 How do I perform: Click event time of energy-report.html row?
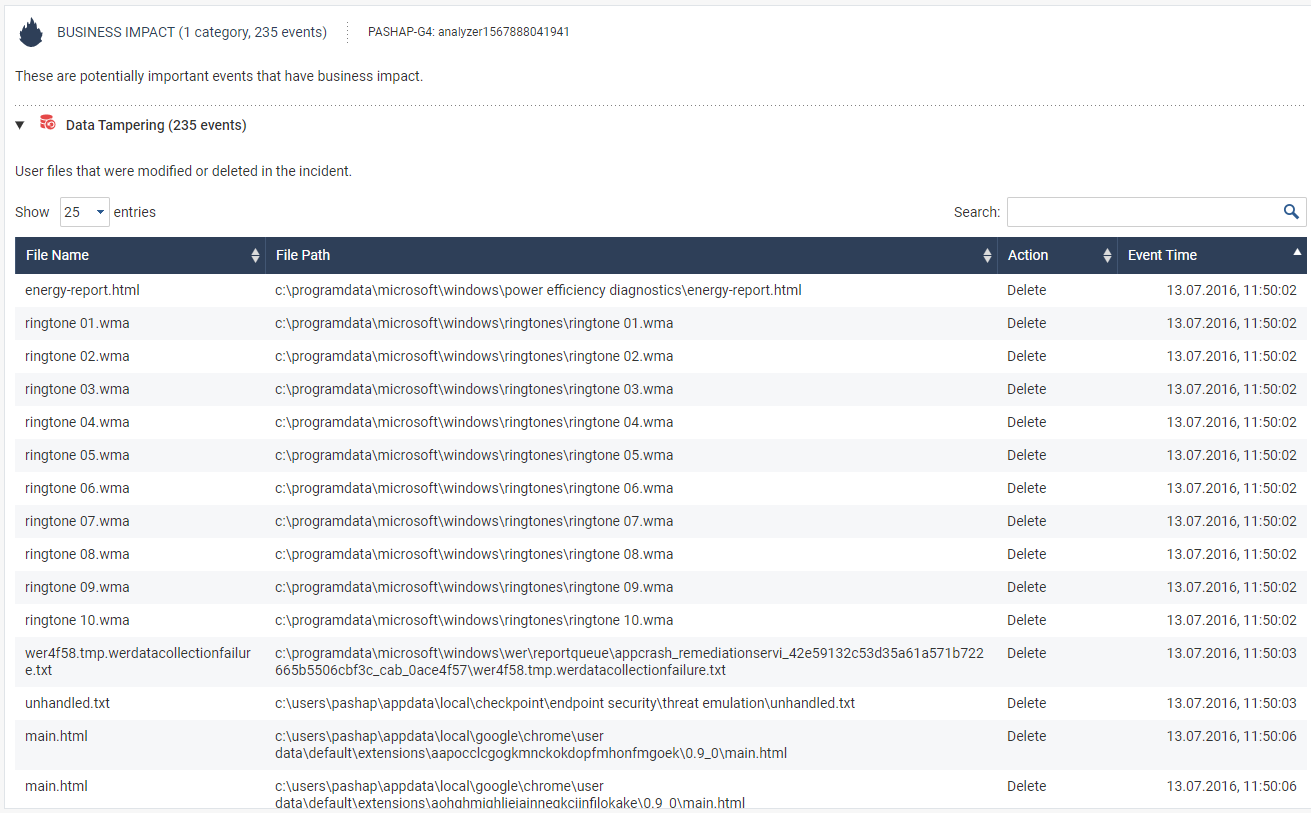pos(1231,290)
